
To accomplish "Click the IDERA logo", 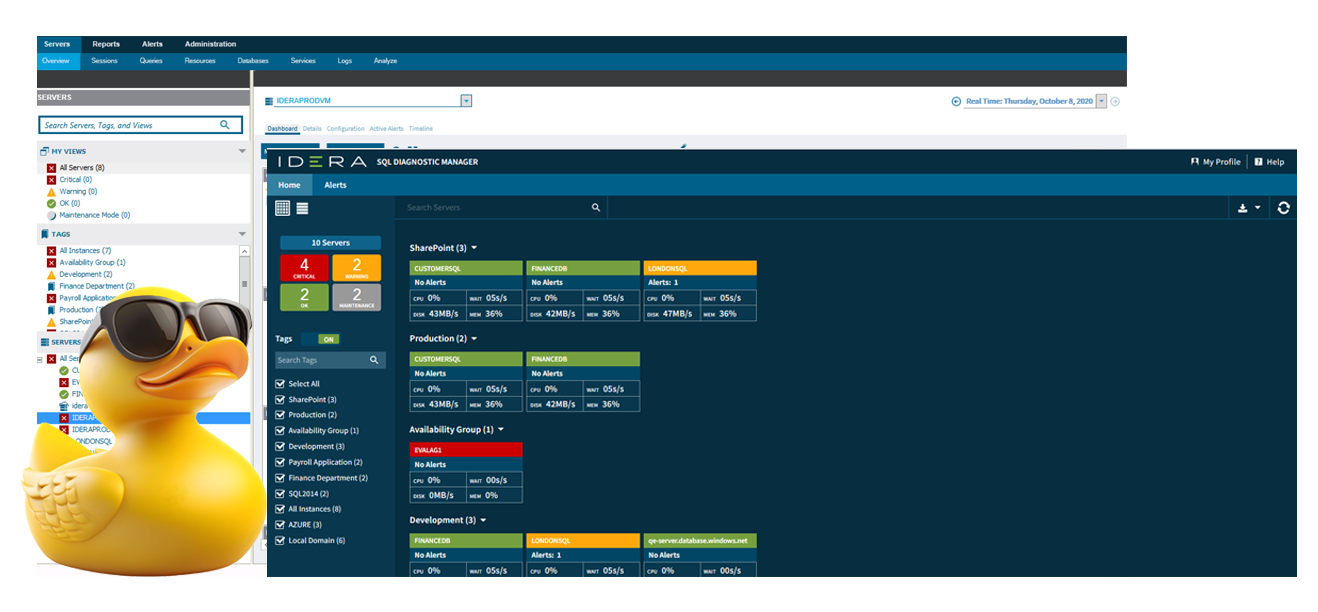I will (321, 161).
